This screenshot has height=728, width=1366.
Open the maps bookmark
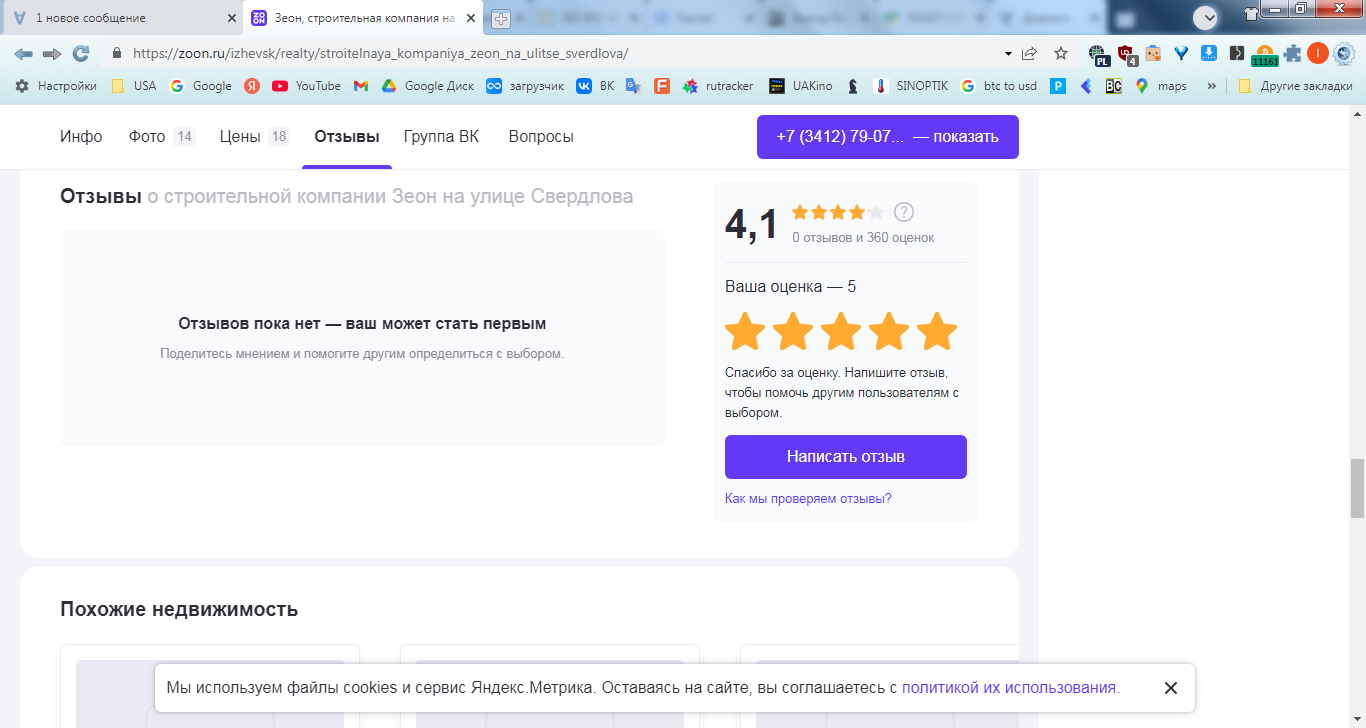1161,86
